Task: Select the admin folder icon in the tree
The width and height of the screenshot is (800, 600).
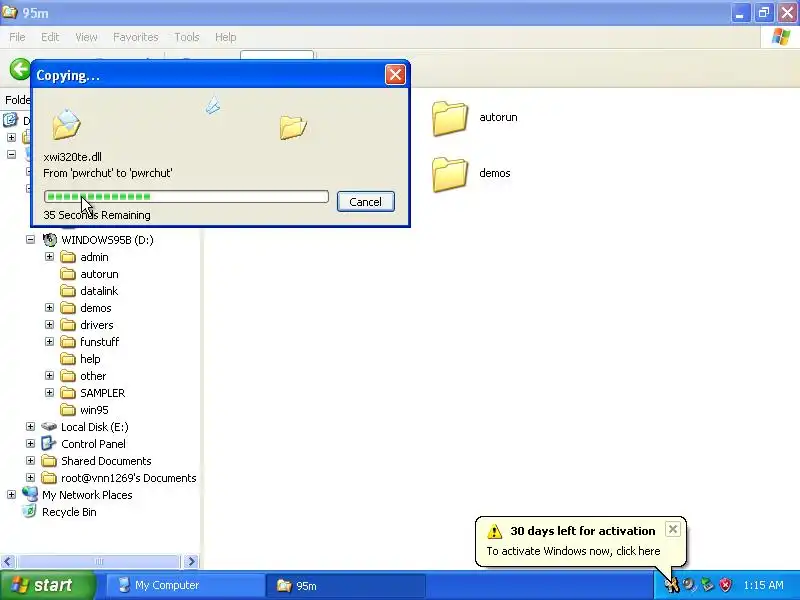Action: click(68, 257)
